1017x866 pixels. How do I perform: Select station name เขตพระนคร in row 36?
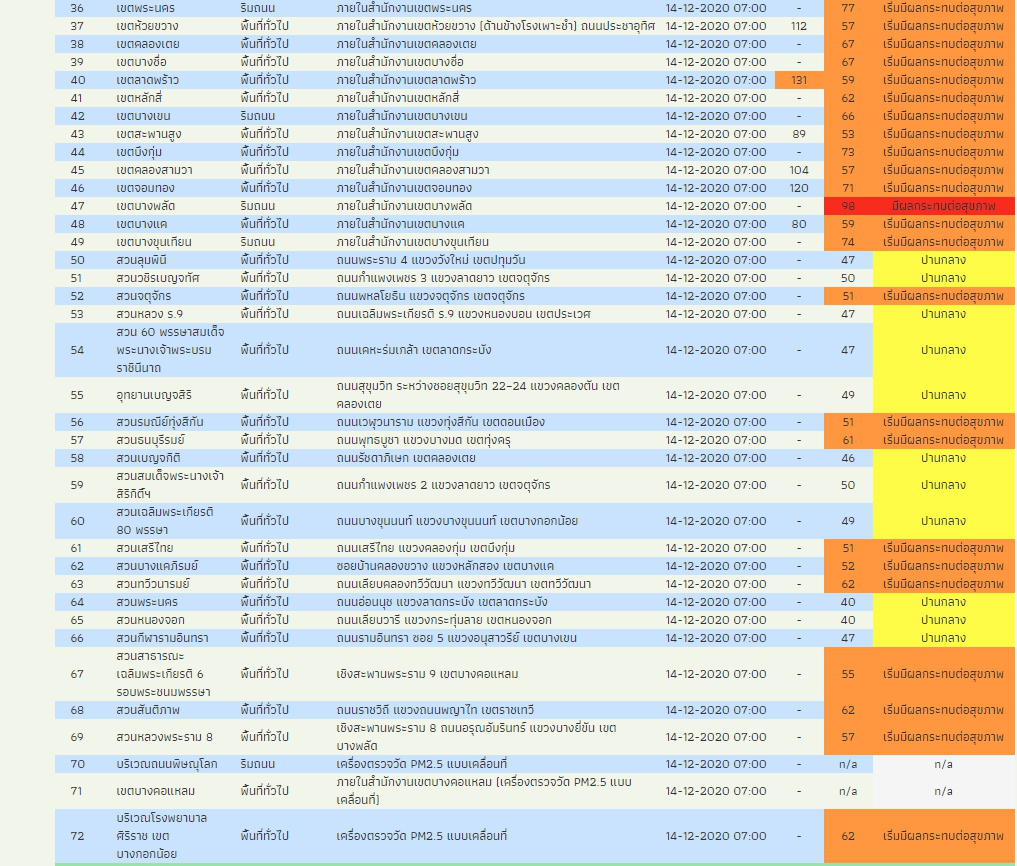[x=145, y=8]
